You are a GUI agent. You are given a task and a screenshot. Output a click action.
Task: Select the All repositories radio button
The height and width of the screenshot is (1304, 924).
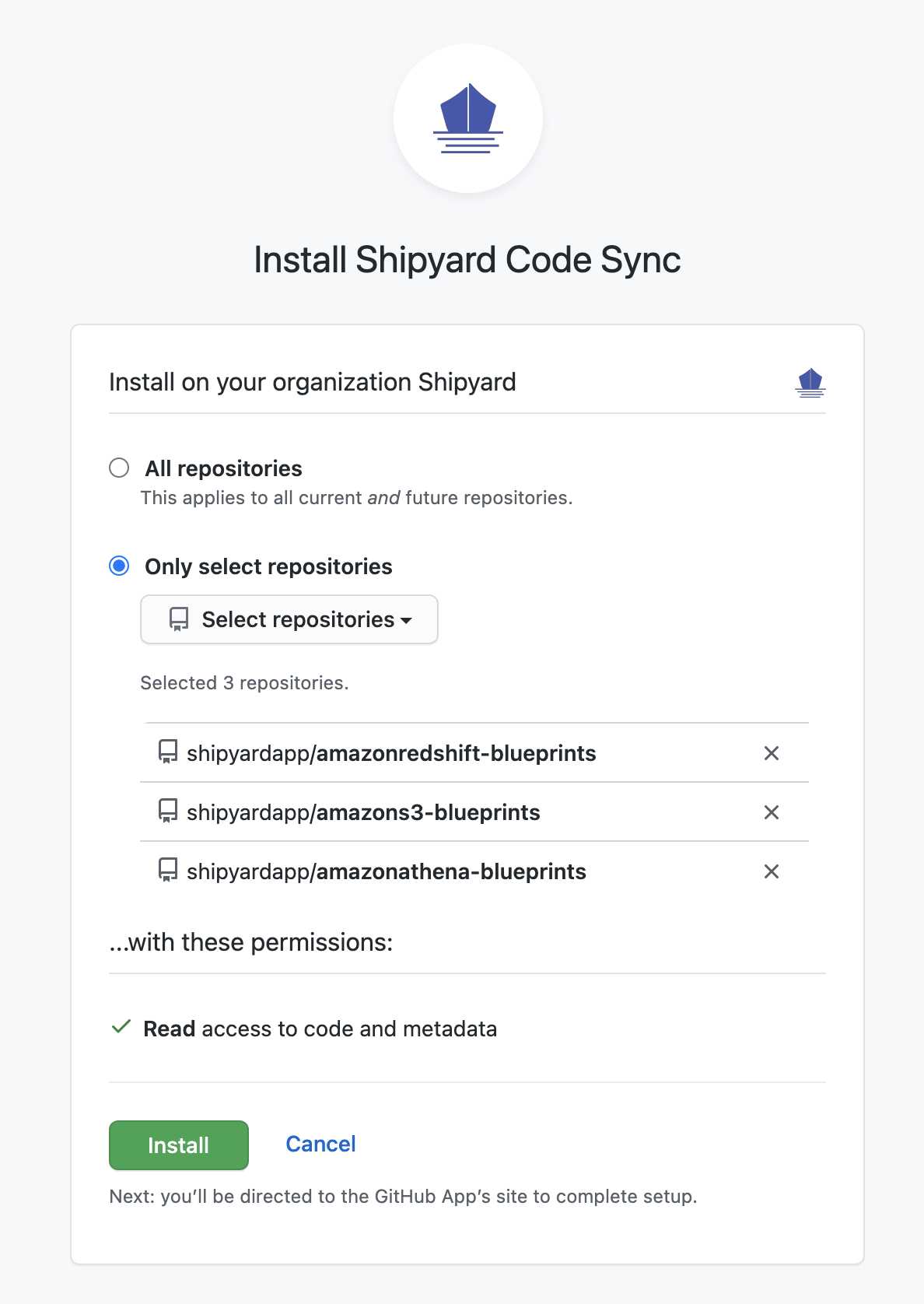point(119,468)
